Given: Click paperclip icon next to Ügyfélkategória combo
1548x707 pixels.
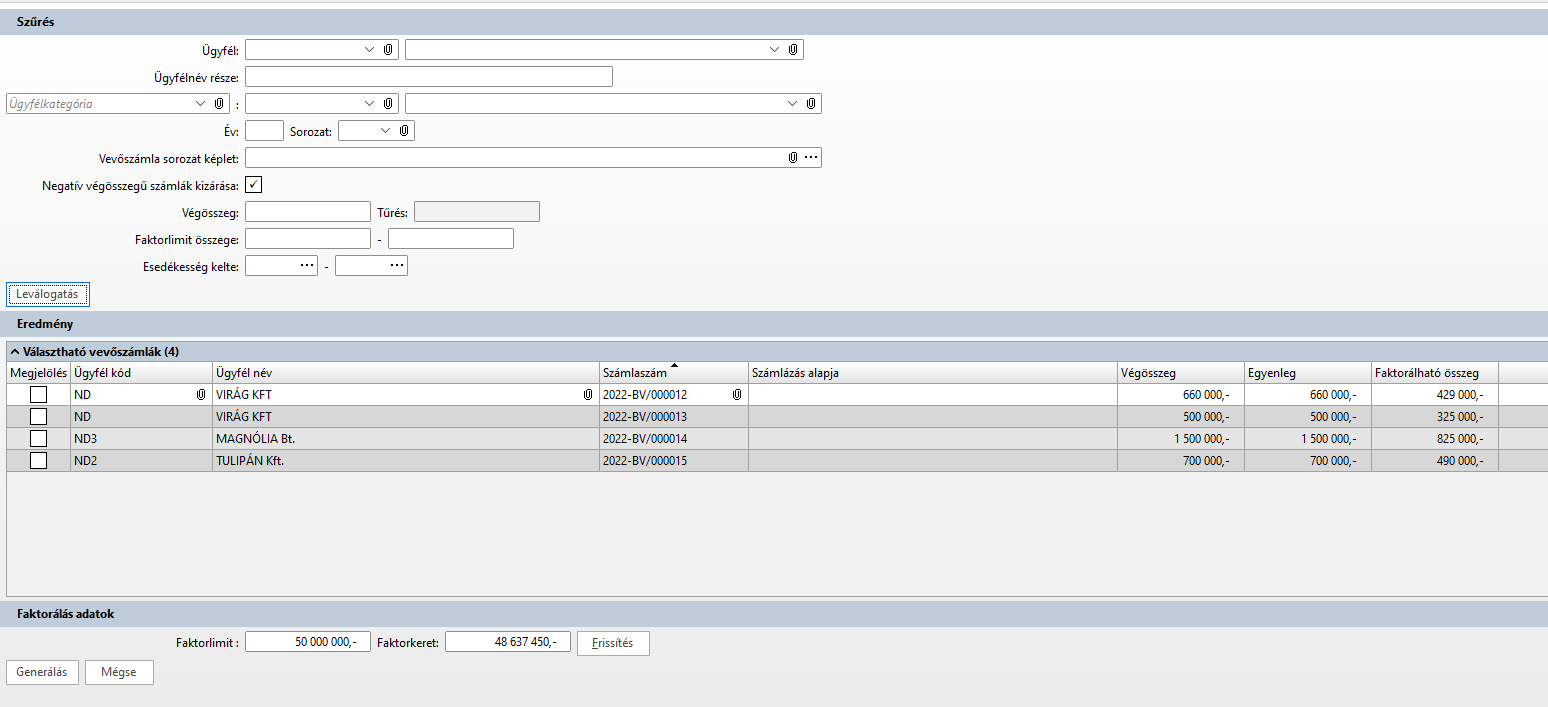Looking at the screenshot, I should click(x=219, y=103).
